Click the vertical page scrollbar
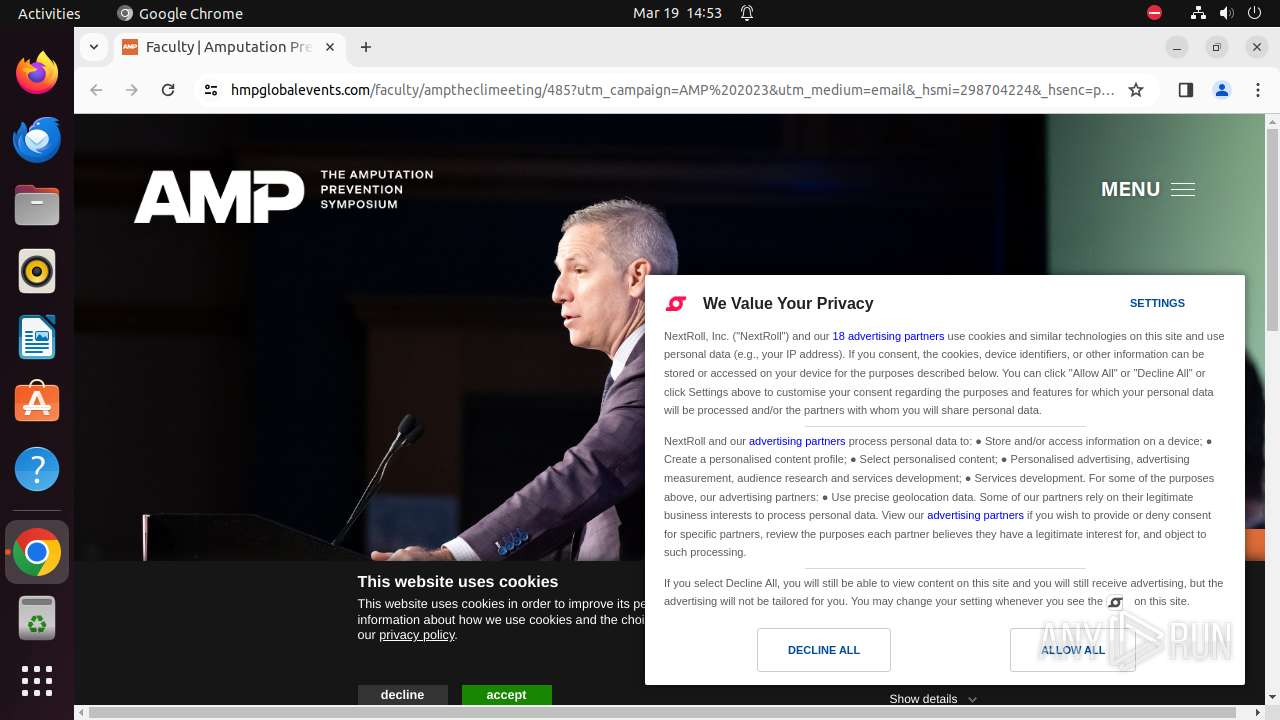Viewport: 1280px width, 720px height. (x=1272, y=232)
